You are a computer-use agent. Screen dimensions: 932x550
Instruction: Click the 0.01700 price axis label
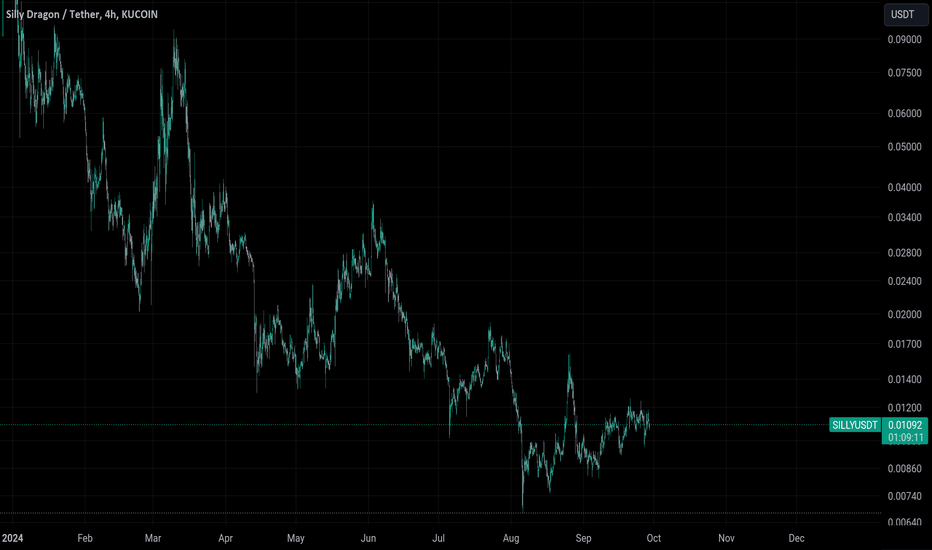coord(904,344)
